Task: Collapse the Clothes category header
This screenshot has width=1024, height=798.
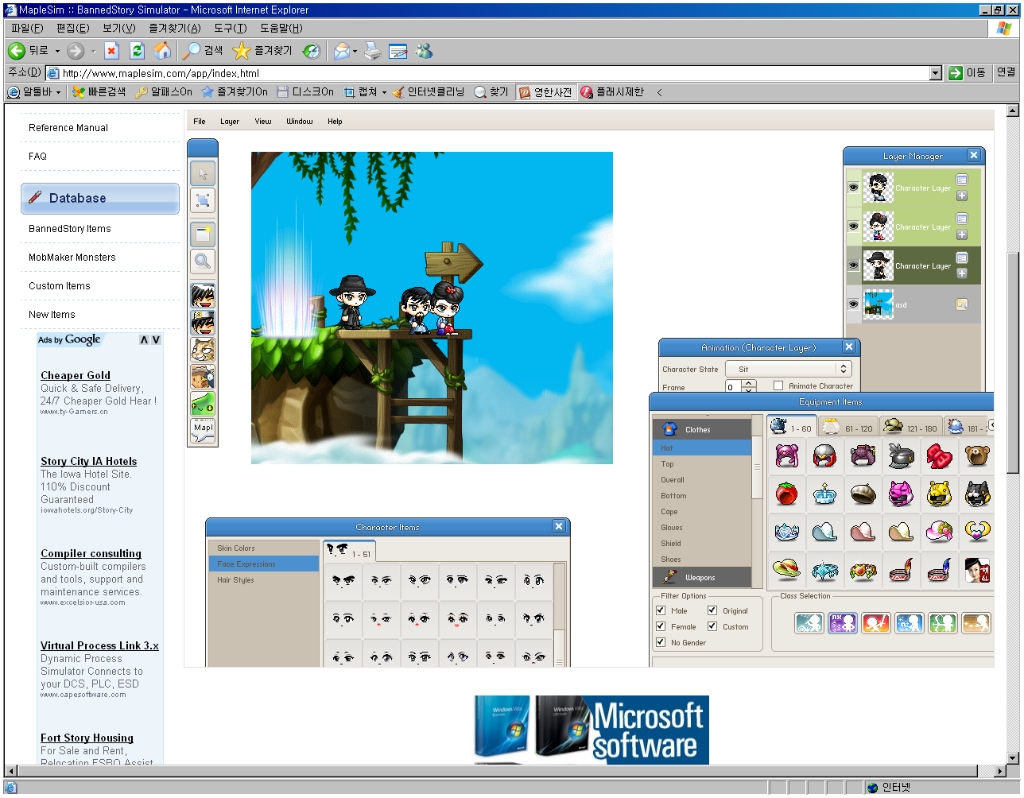Action: tap(702, 429)
